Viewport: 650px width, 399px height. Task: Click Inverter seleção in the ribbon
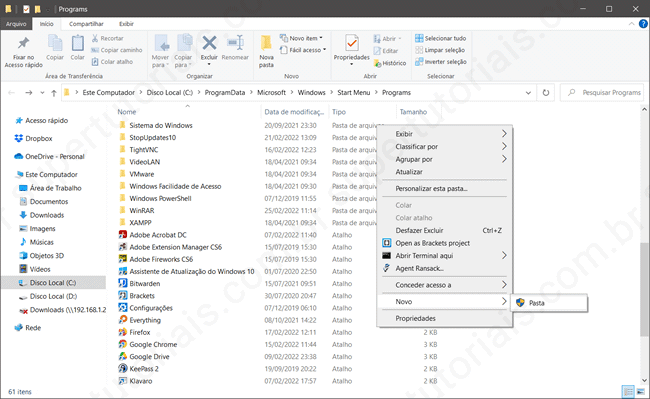441,62
